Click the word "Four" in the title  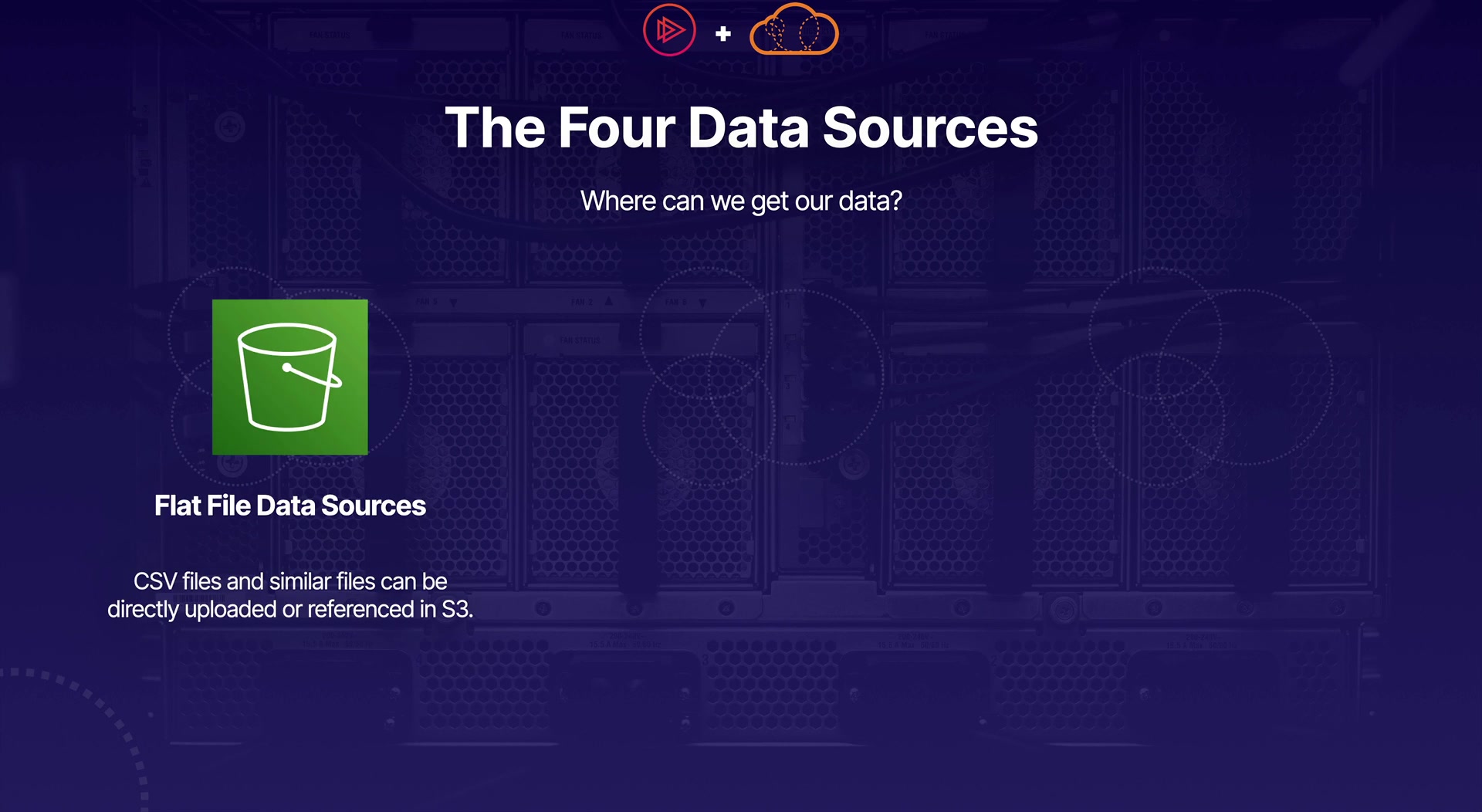[x=616, y=127]
